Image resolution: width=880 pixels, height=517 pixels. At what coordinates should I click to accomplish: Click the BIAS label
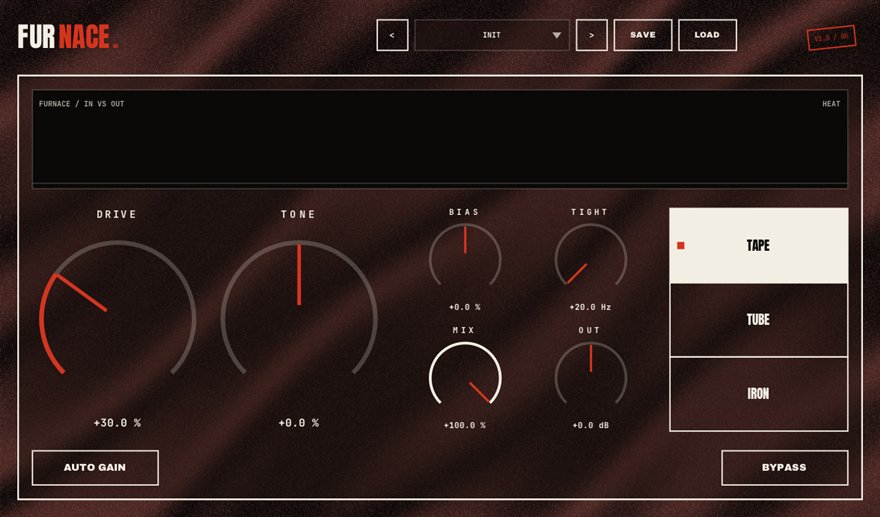(x=464, y=212)
